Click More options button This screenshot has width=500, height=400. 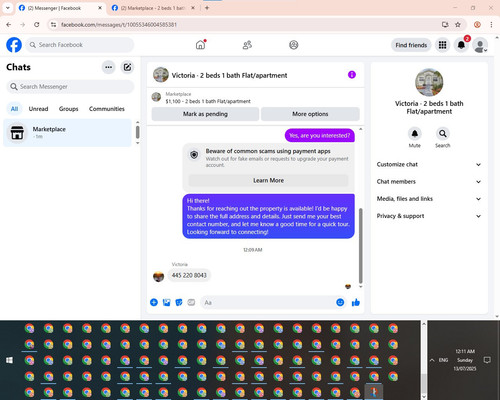click(x=310, y=114)
